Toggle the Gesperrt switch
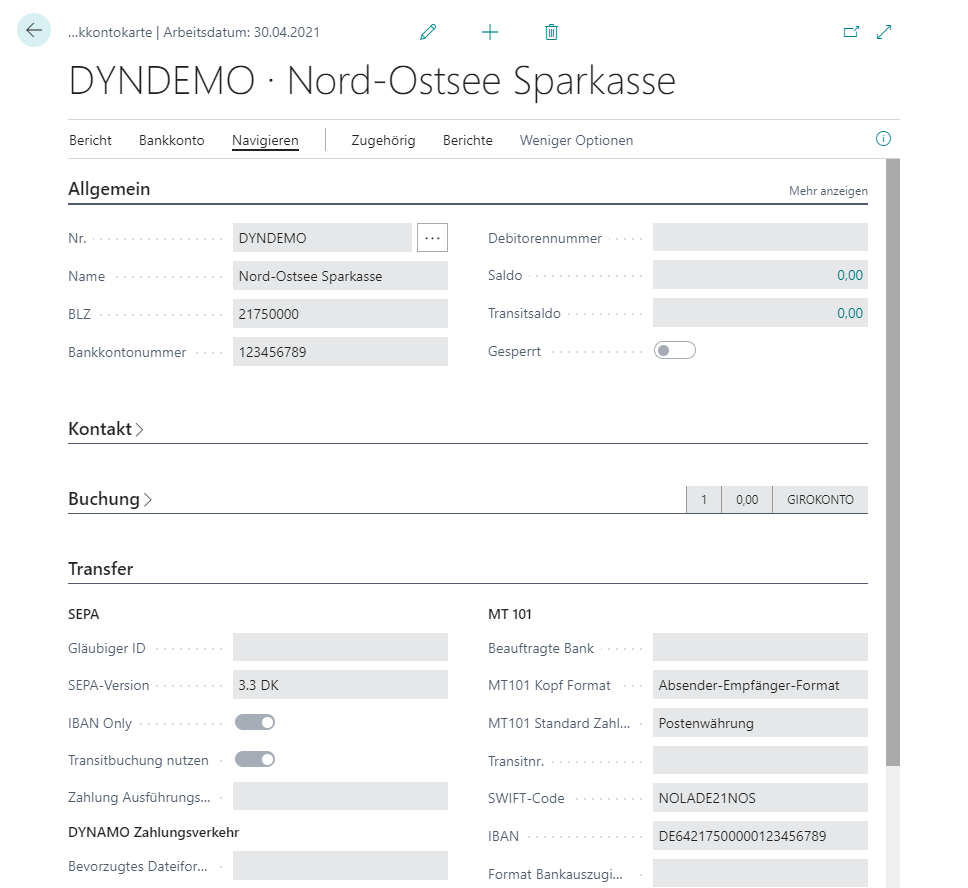This screenshot has height=888, width=968. tap(675, 351)
